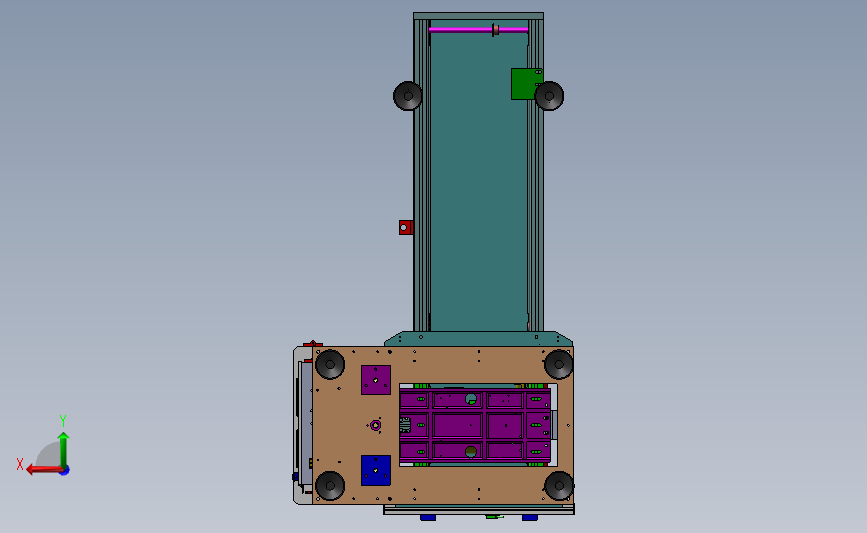The width and height of the screenshot is (867, 533).
Task: Select the magenta rod at the column top
Action: [x=478, y=29]
